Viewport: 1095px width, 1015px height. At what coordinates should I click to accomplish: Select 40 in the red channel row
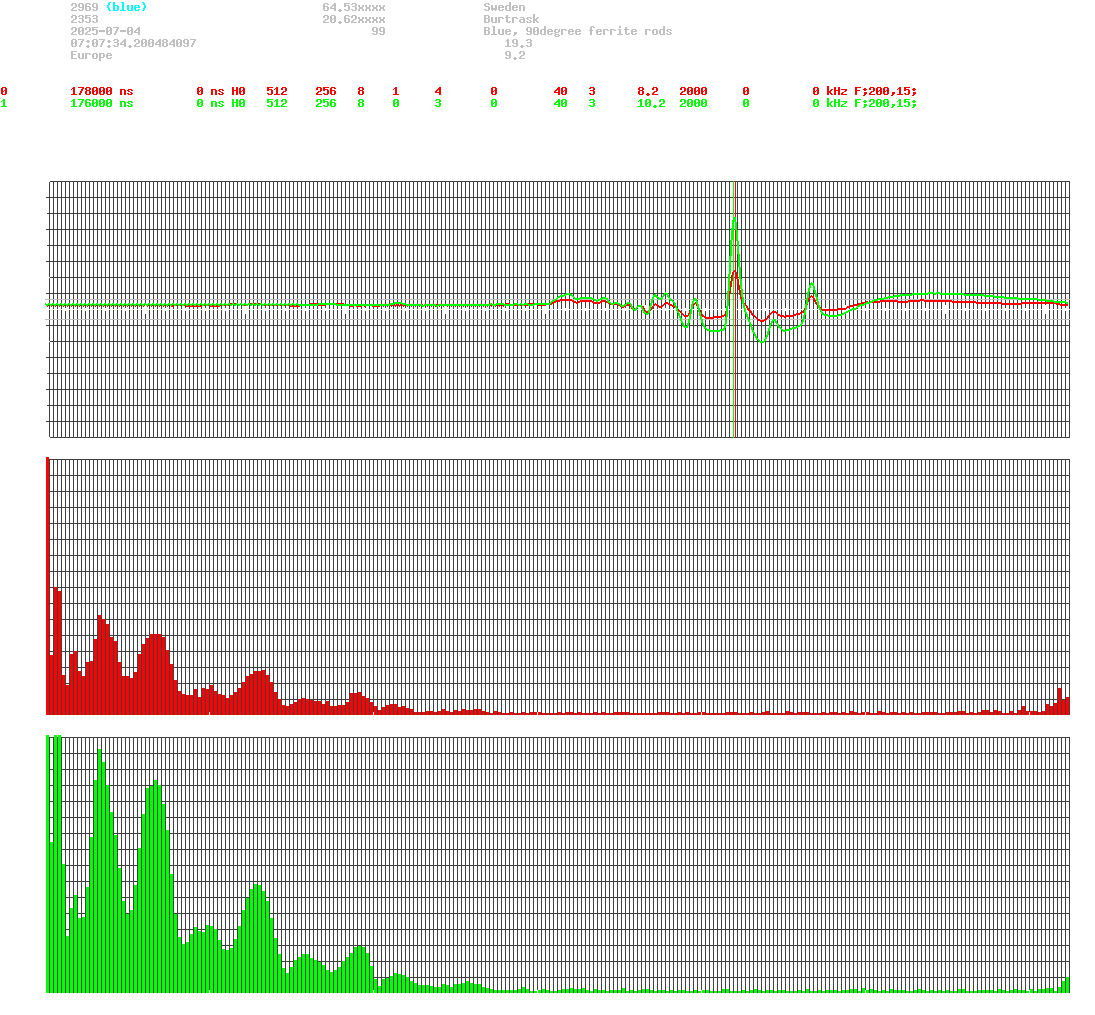click(x=560, y=91)
